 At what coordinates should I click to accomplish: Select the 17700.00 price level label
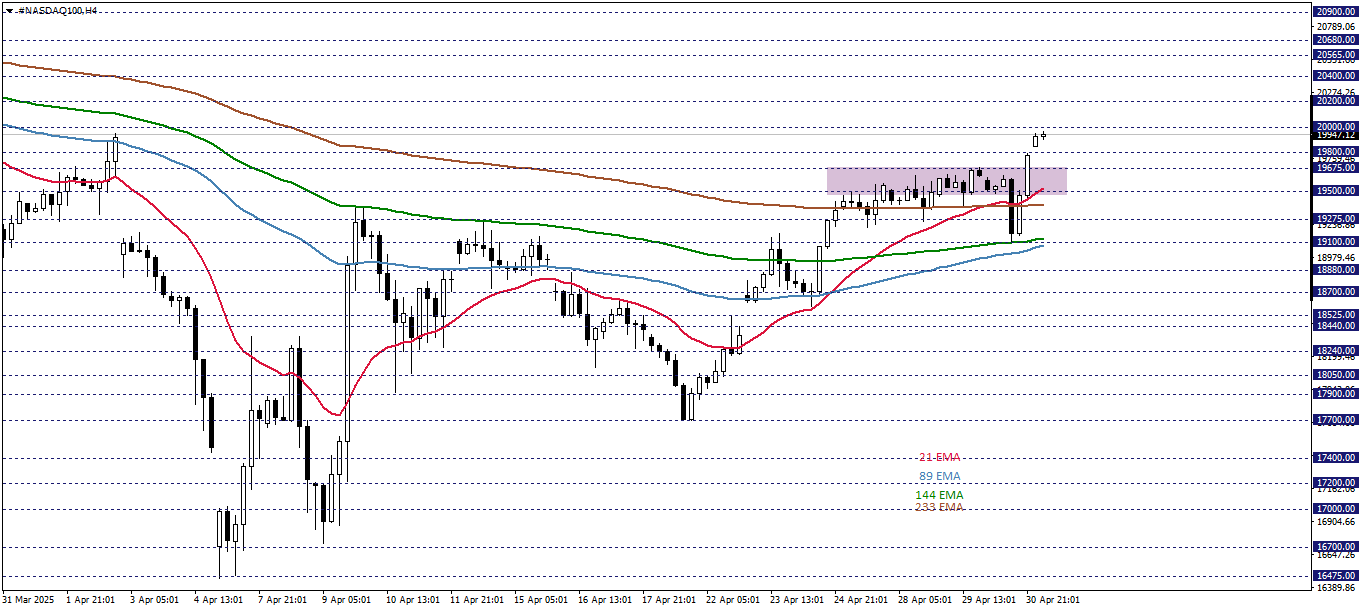pyautogui.click(x=1336, y=420)
